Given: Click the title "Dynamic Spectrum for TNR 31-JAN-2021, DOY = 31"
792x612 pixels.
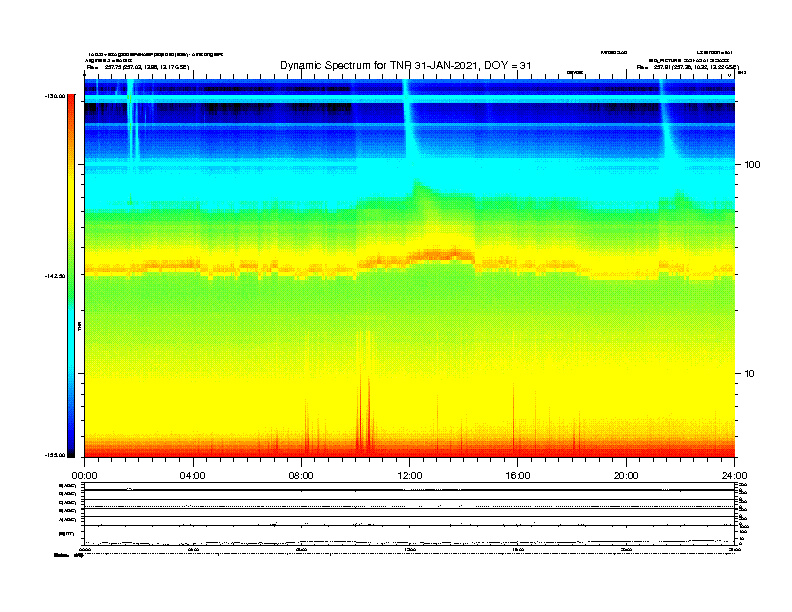Looking at the screenshot, I should click(x=406, y=66).
